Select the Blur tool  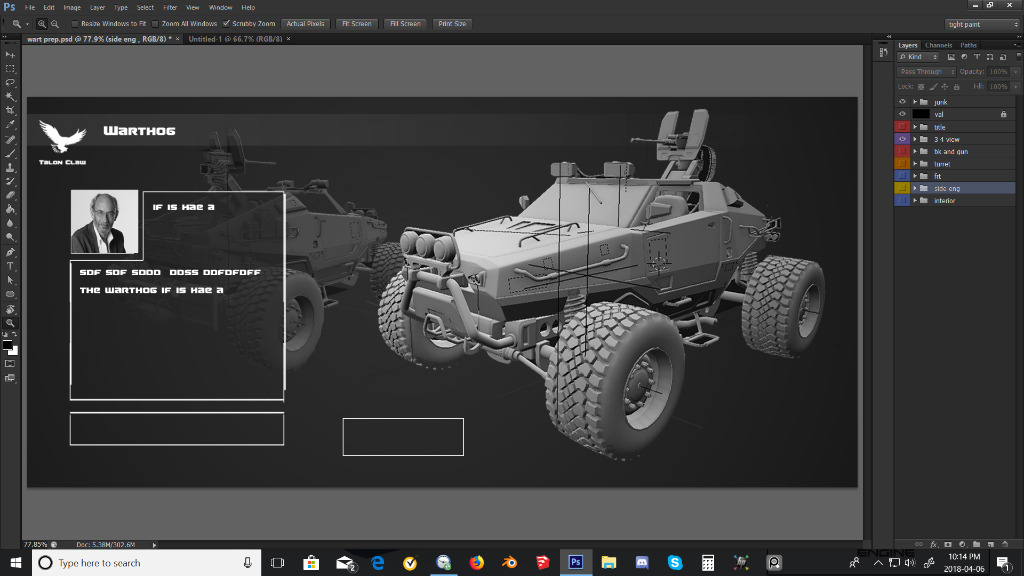(x=10, y=223)
